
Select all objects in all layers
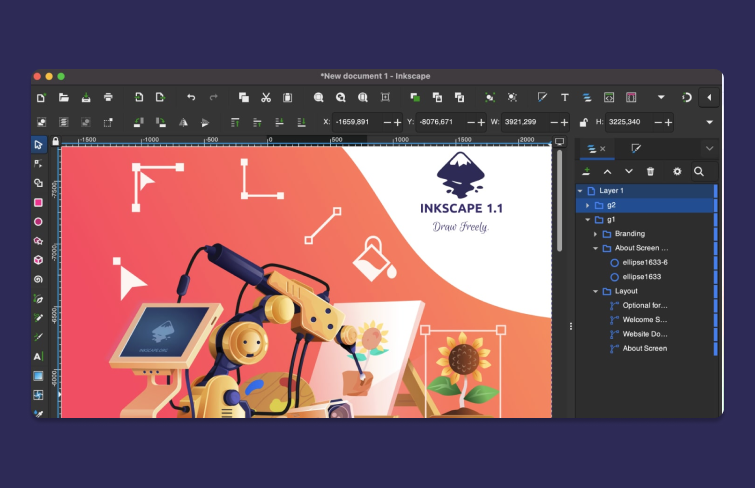pyautogui.click(x=64, y=122)
